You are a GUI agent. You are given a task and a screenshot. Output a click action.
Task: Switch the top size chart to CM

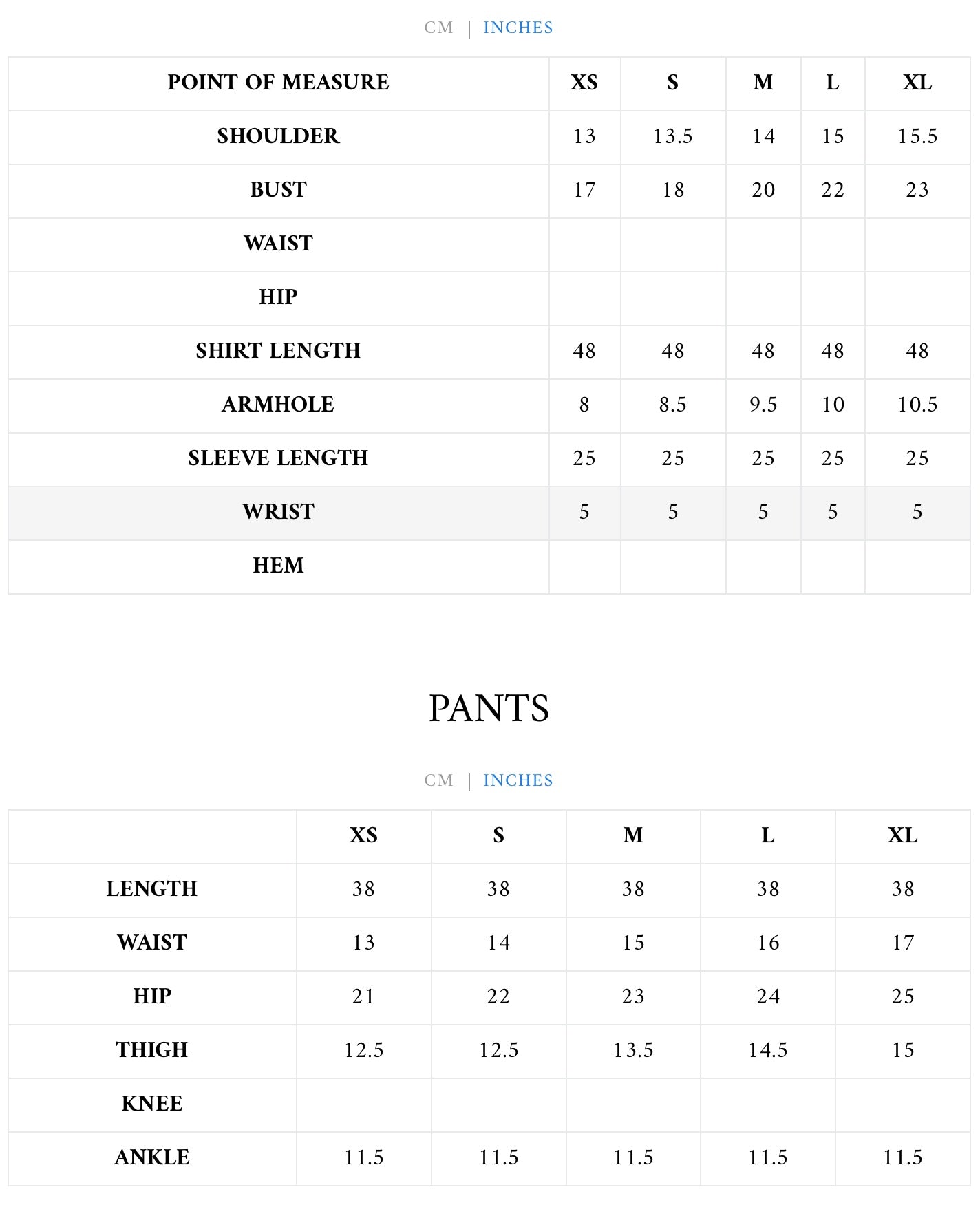438,28
